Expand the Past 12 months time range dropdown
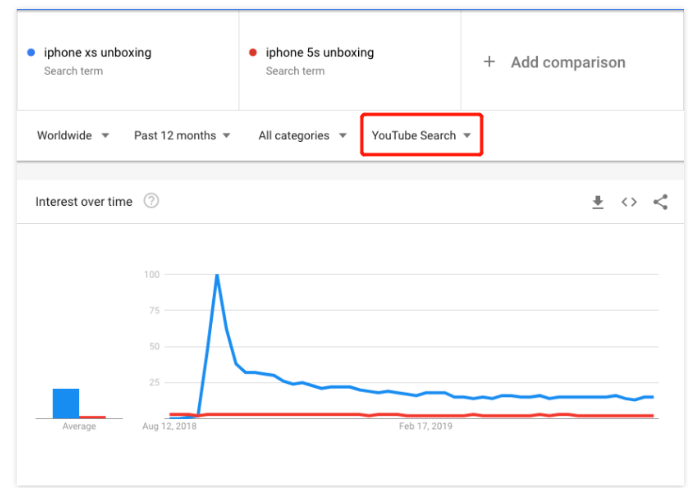 [182, 136]
